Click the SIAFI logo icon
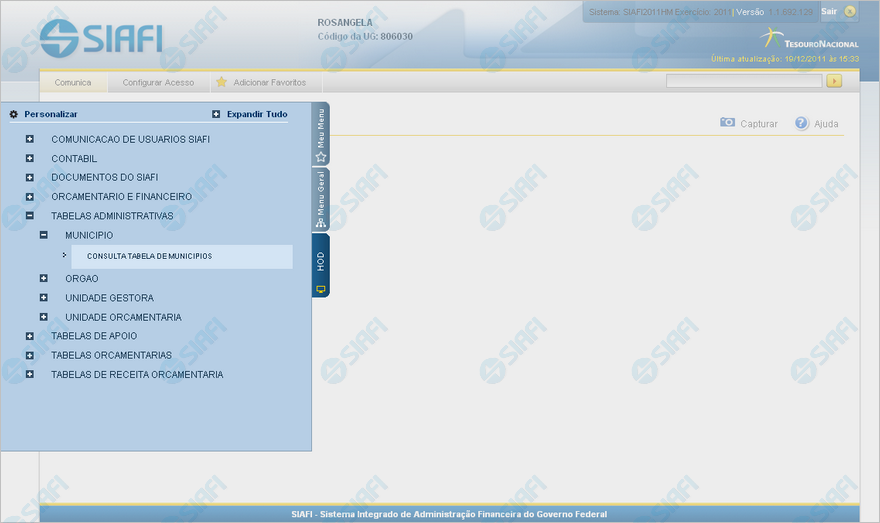 (59, 39)
